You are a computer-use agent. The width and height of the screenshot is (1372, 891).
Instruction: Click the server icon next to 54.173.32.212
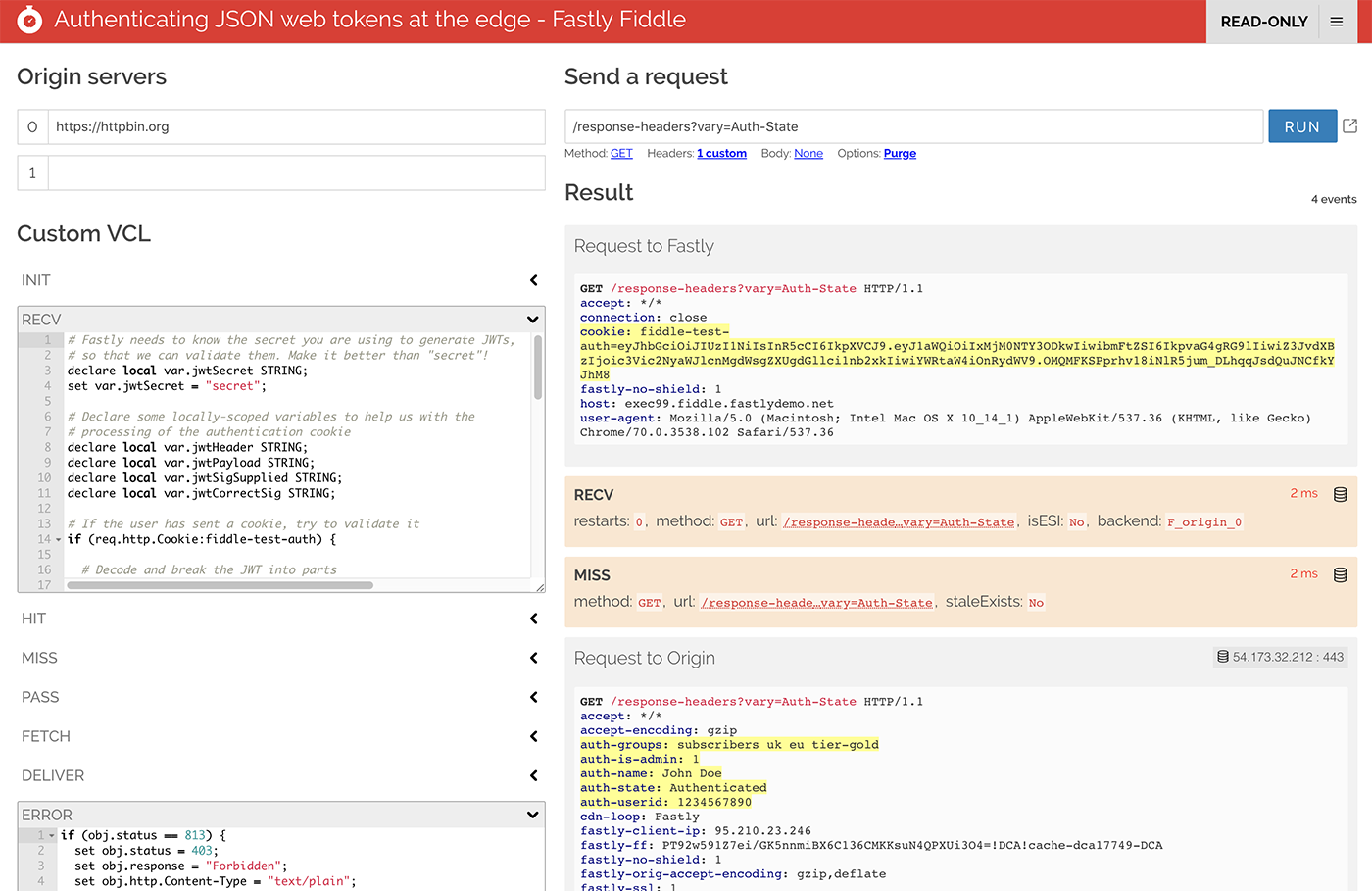tap(1222, 657)
